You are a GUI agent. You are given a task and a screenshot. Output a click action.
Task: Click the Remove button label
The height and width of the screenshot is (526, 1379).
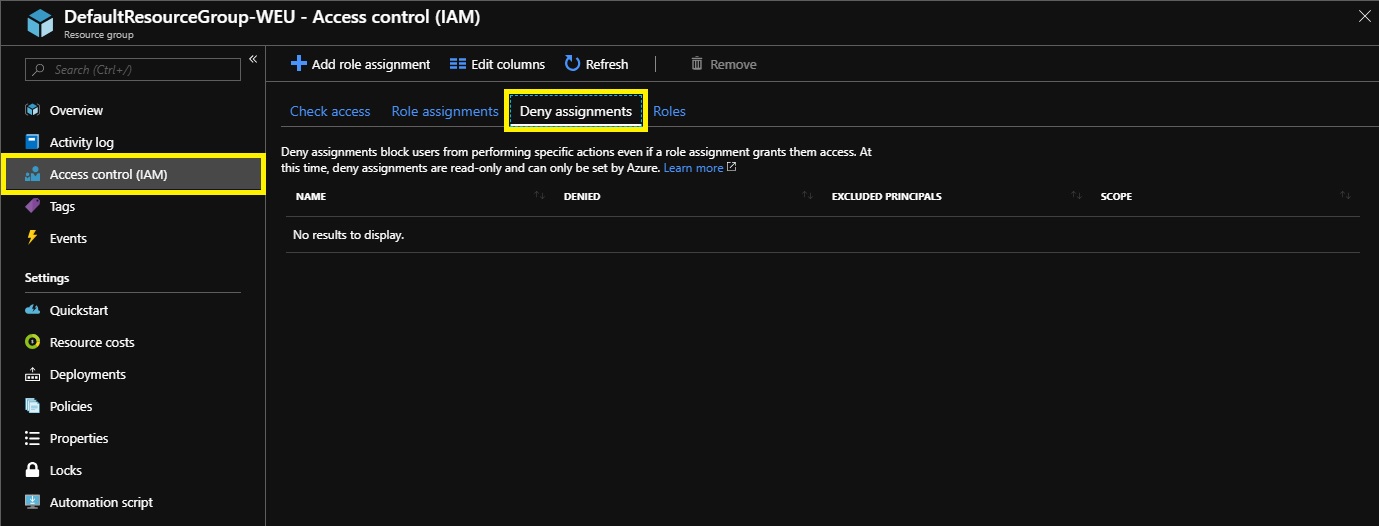coord(733,64)
